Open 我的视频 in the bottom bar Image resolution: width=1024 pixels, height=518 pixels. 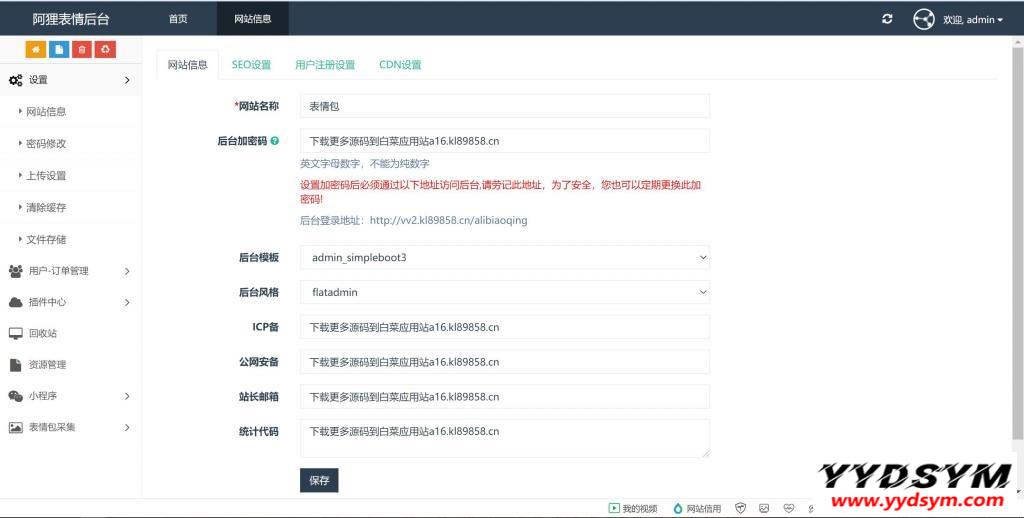[634, 508]
